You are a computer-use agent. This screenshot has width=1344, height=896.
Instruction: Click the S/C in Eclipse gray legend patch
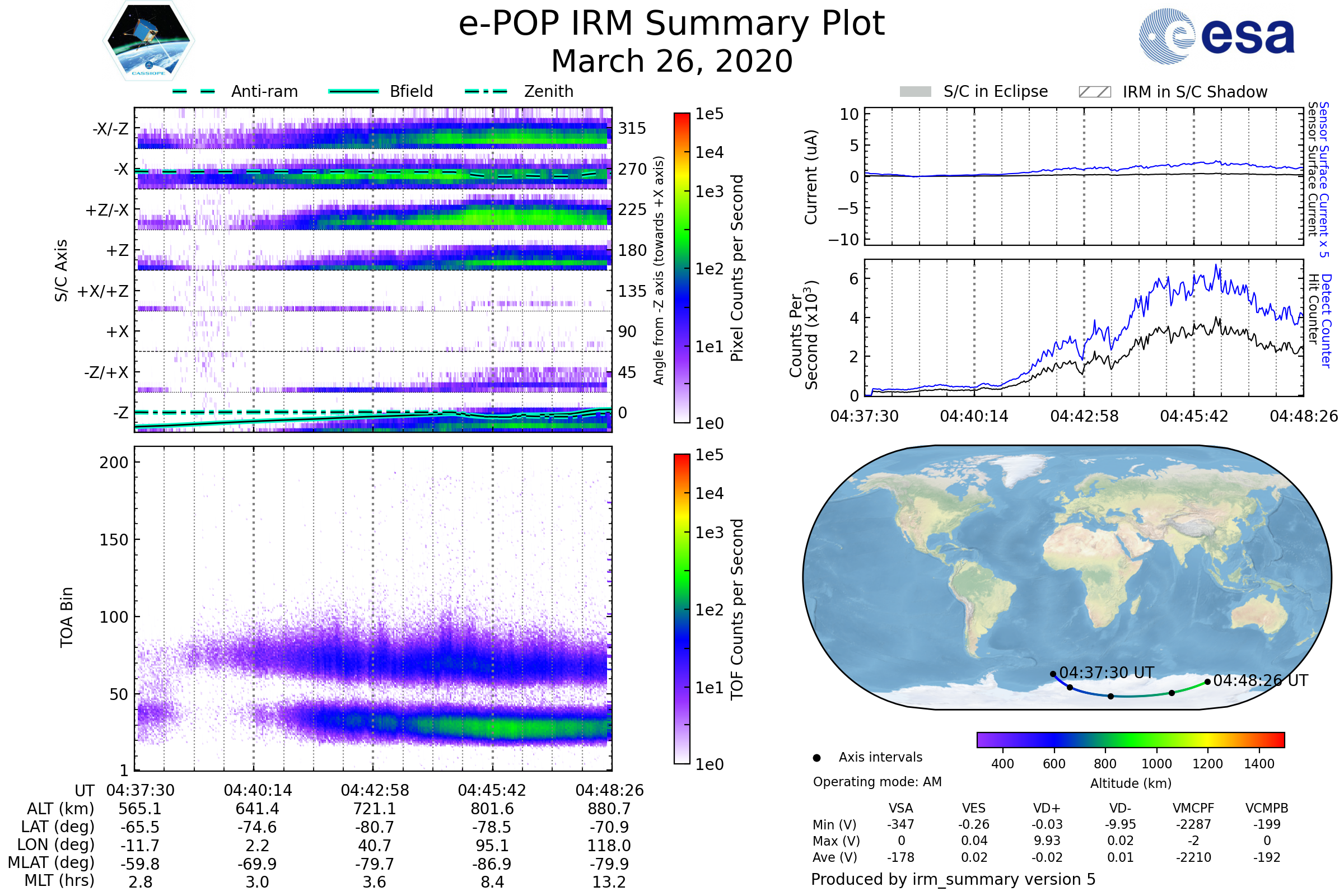click(x=916, y=92)
